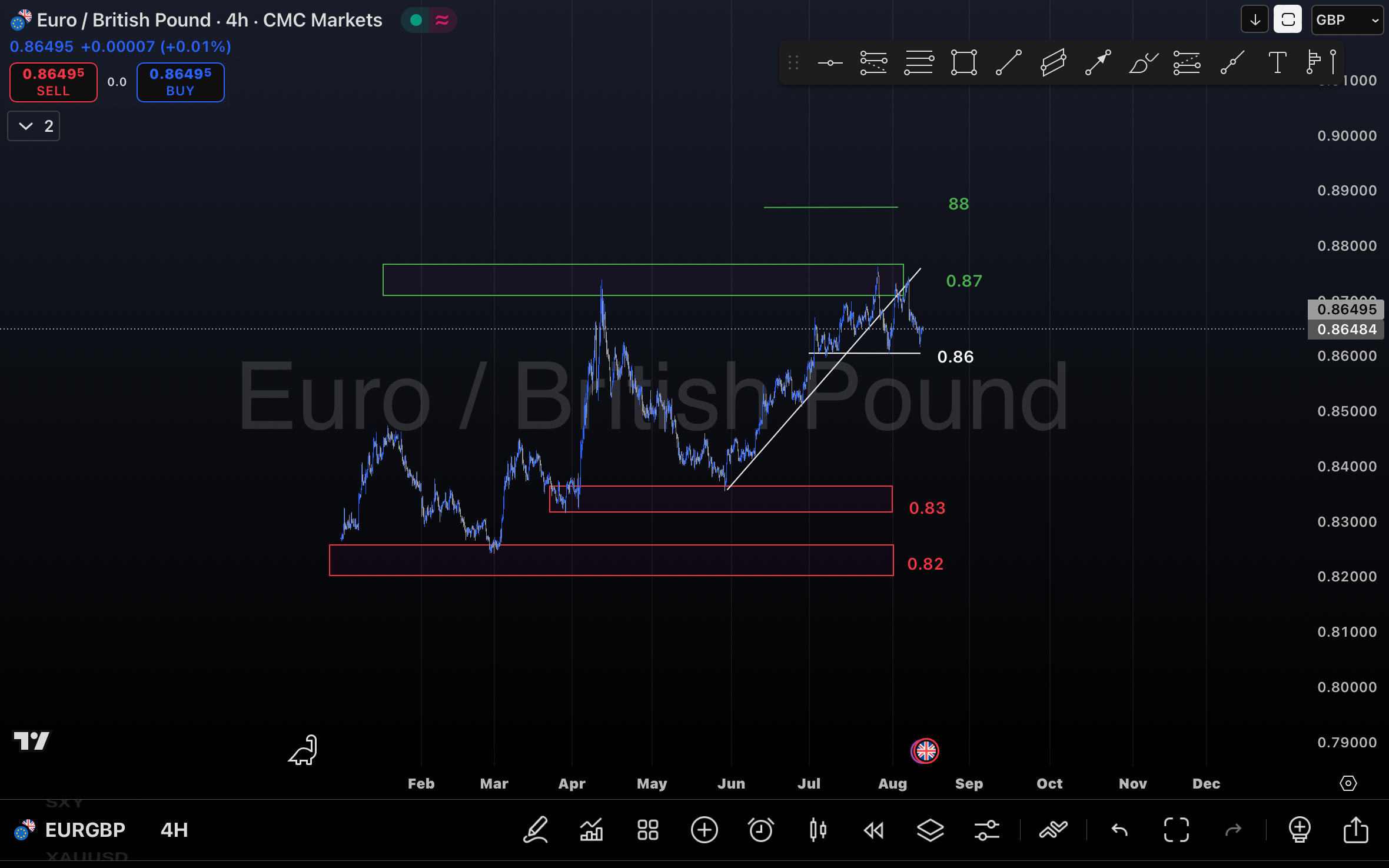The height and width of the screenshot is (868, 1389).
Task: Click the 0.0 spread value between SELL and BUY
Action: 117,82
